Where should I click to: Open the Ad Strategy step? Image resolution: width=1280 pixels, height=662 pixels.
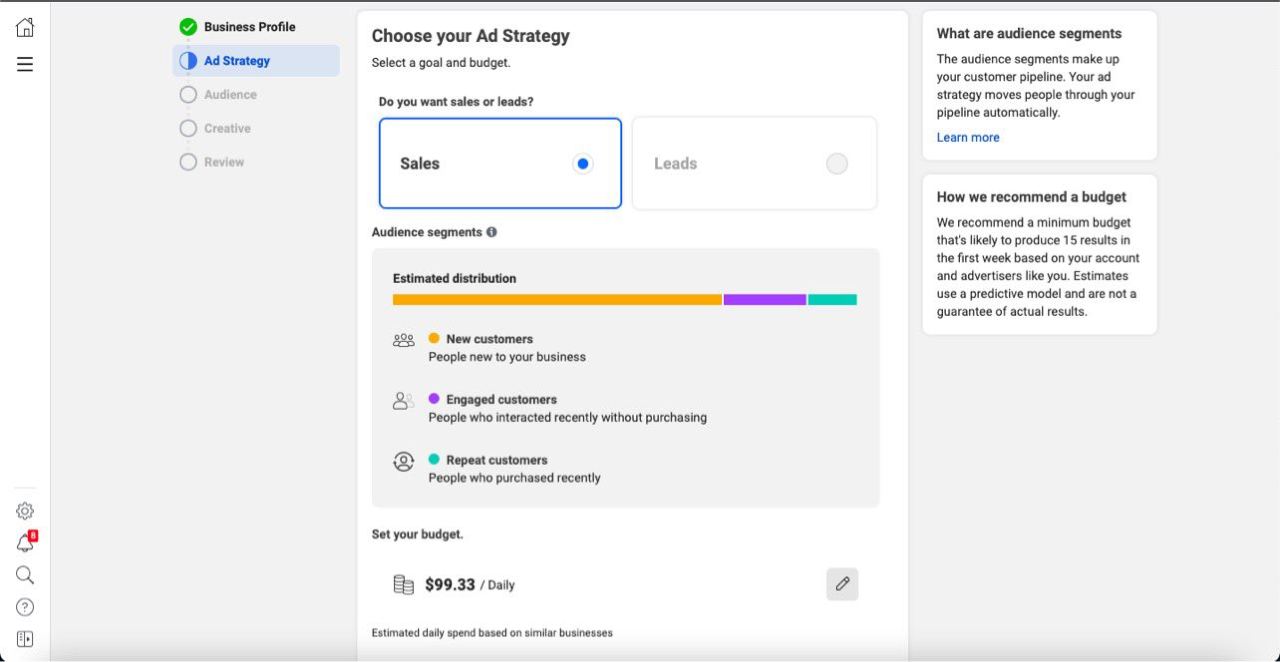tap(256, 61)
